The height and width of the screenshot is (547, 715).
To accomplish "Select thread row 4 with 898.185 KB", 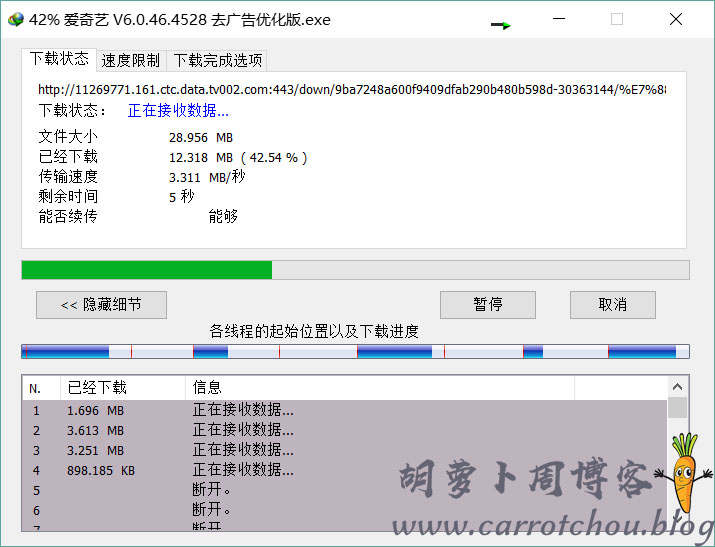I will coord(345,471).
